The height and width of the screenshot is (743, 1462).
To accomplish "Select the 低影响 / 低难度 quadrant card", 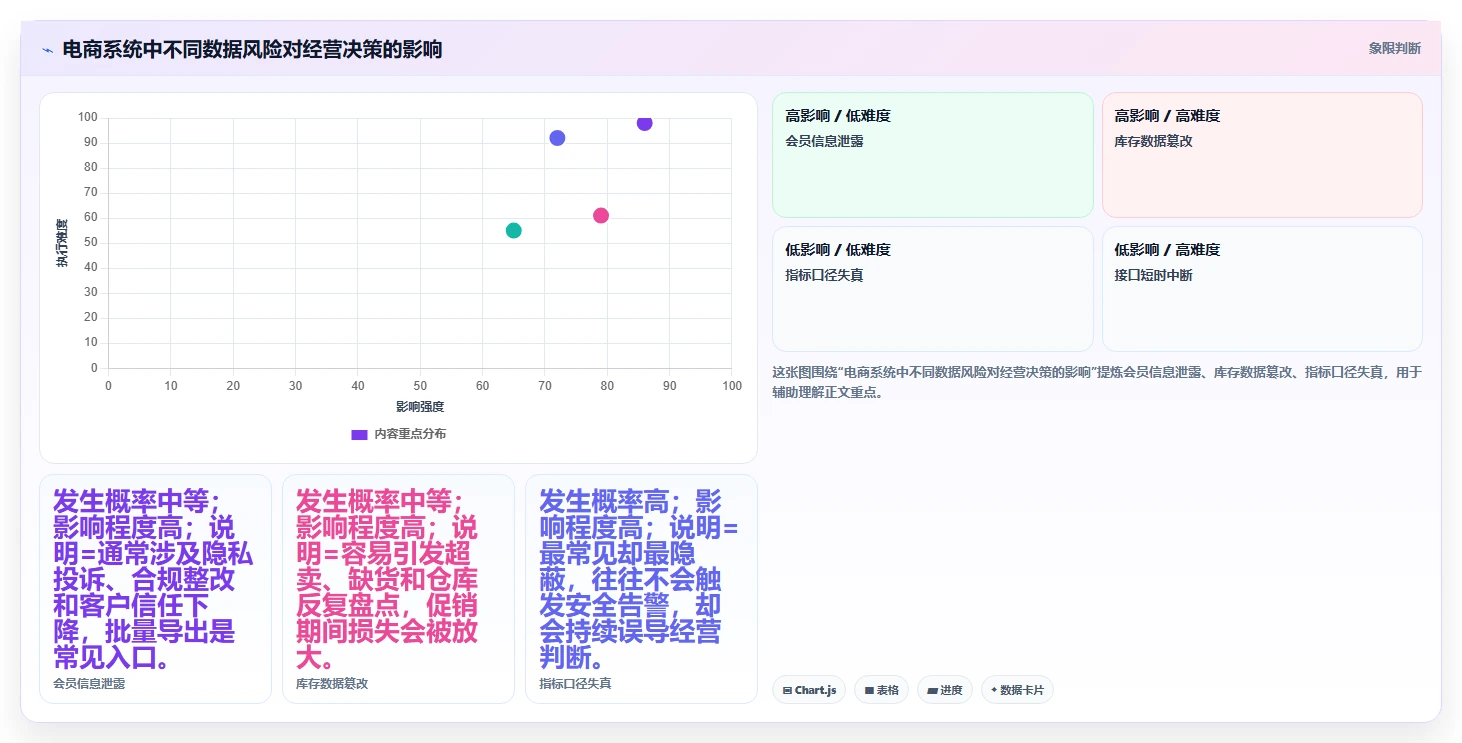I will pos(932,289).
